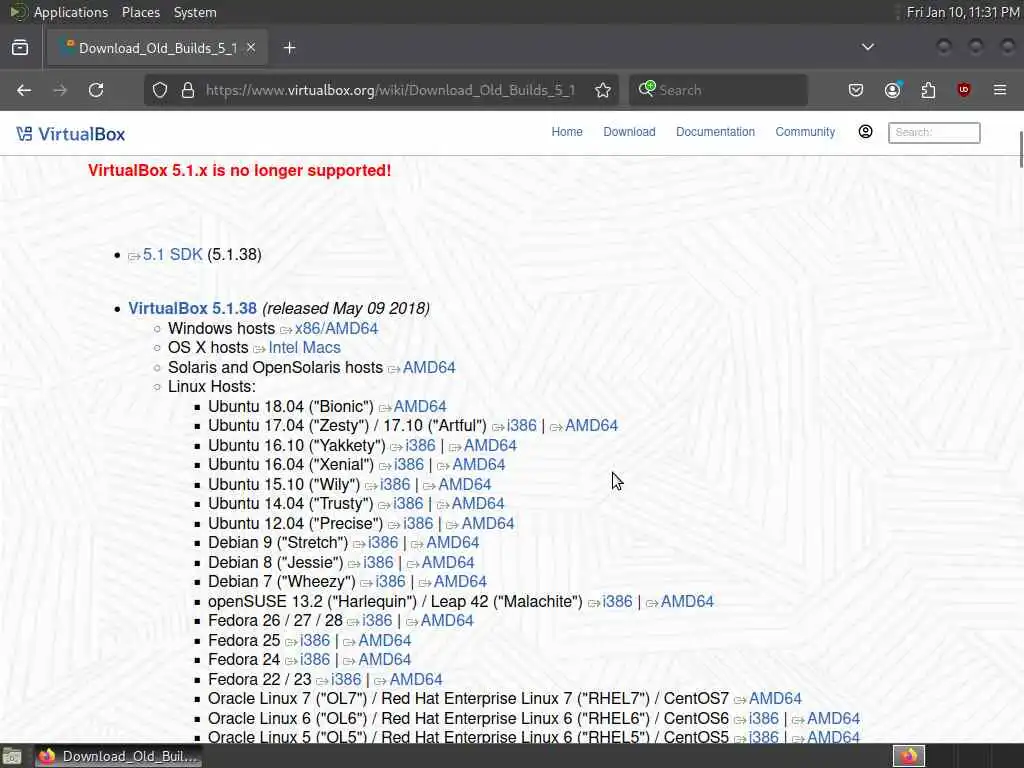Download Fedora 22 / 23 i386
Viewport: 1024px width, 768px height.
346,680
